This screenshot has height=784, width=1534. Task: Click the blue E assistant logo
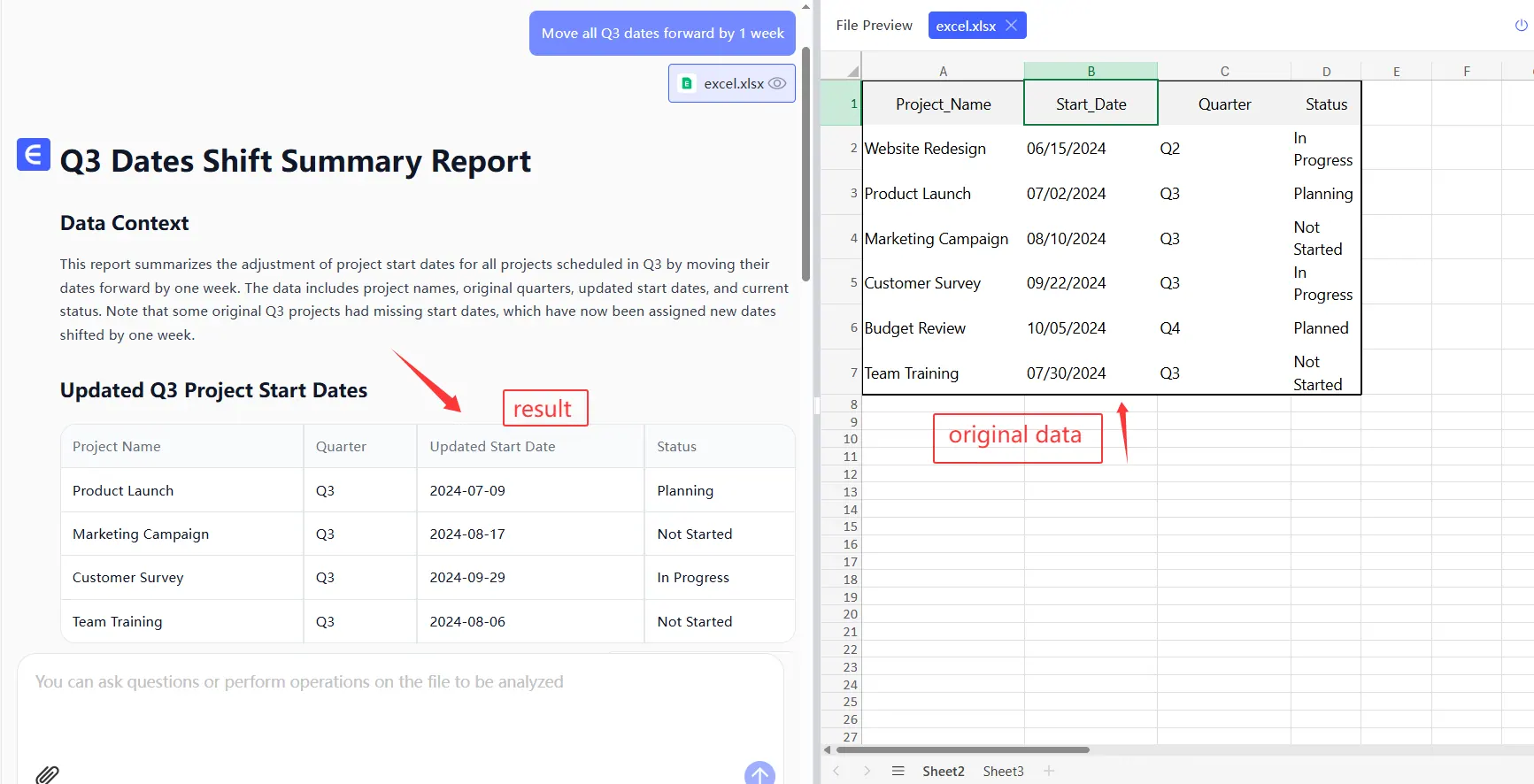[34, 155]
